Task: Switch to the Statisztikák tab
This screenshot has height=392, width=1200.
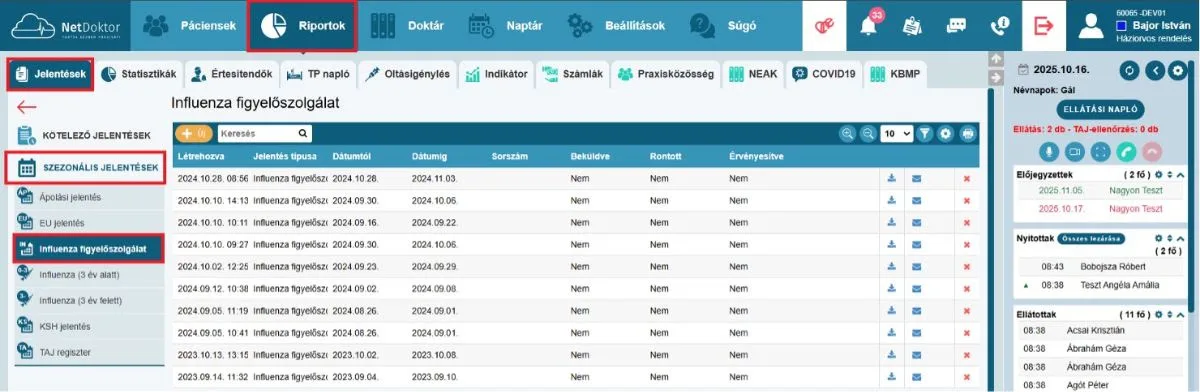Action: pyautogui.click(x=139, y=74)
